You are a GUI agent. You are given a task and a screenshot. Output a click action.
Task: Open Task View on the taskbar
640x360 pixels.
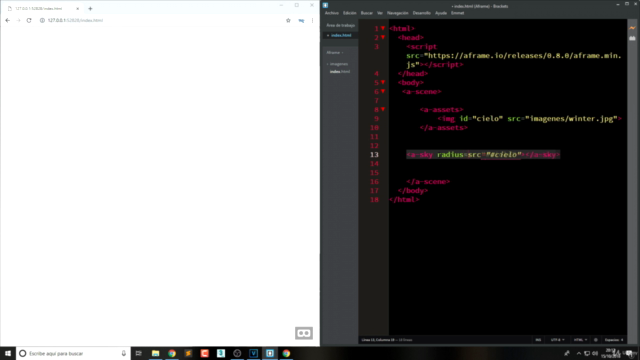[x=139, y=353]
